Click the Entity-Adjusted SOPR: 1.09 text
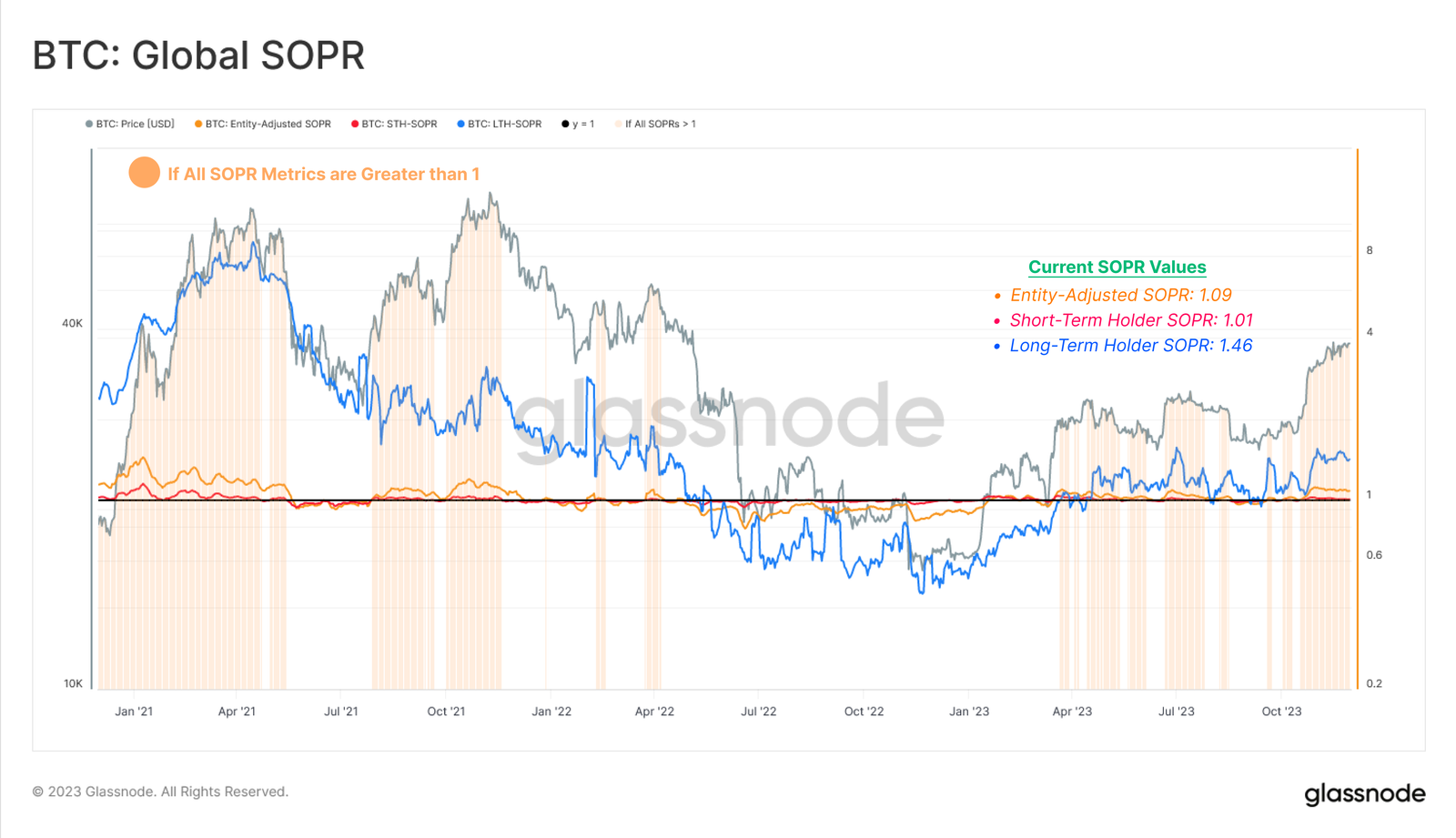Image resolution: width=1456 pixels, height=838 pixels. point(1120,295)
